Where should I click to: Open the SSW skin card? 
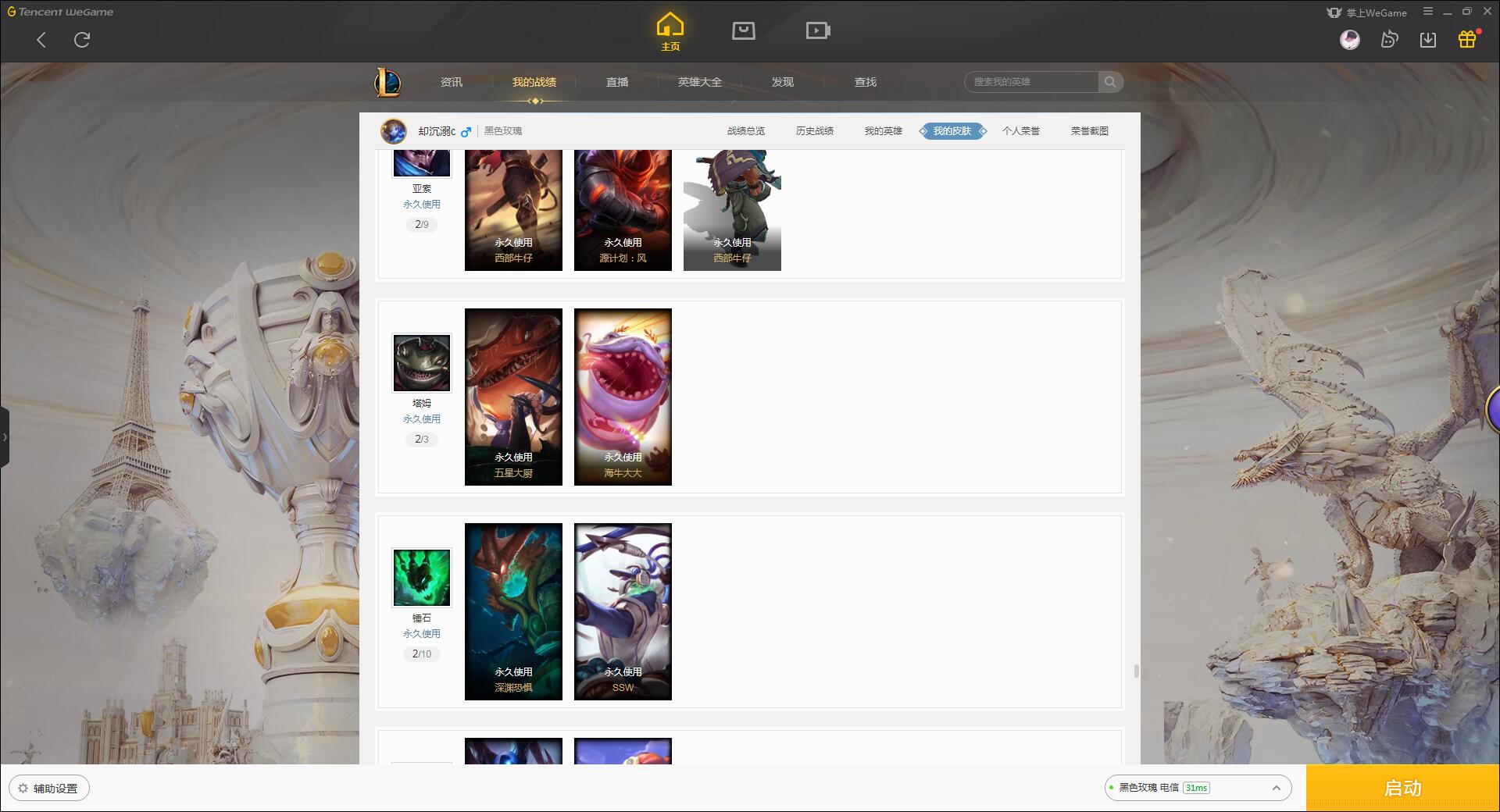point(623,611)
